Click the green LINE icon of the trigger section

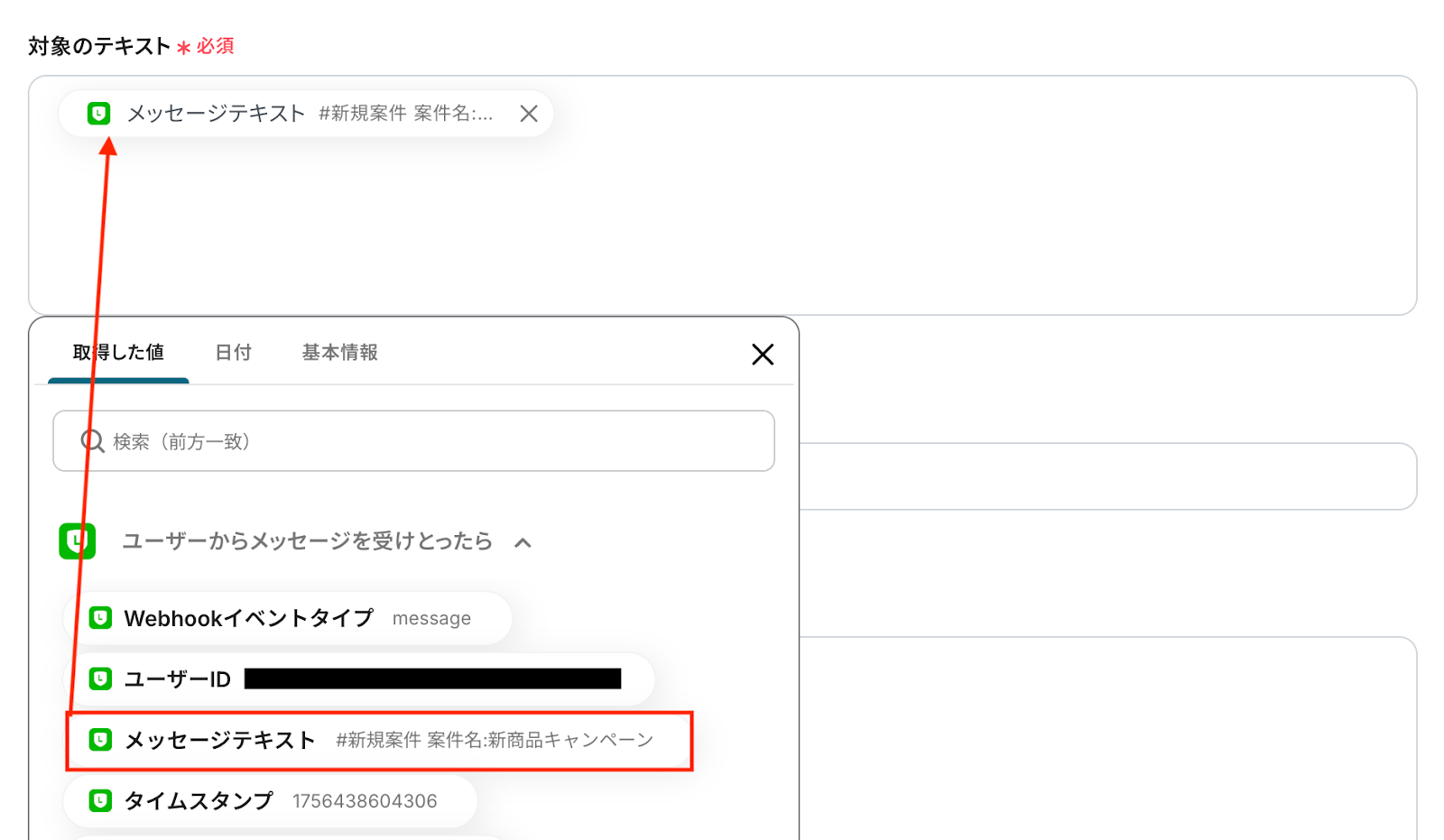coord(78,541)
